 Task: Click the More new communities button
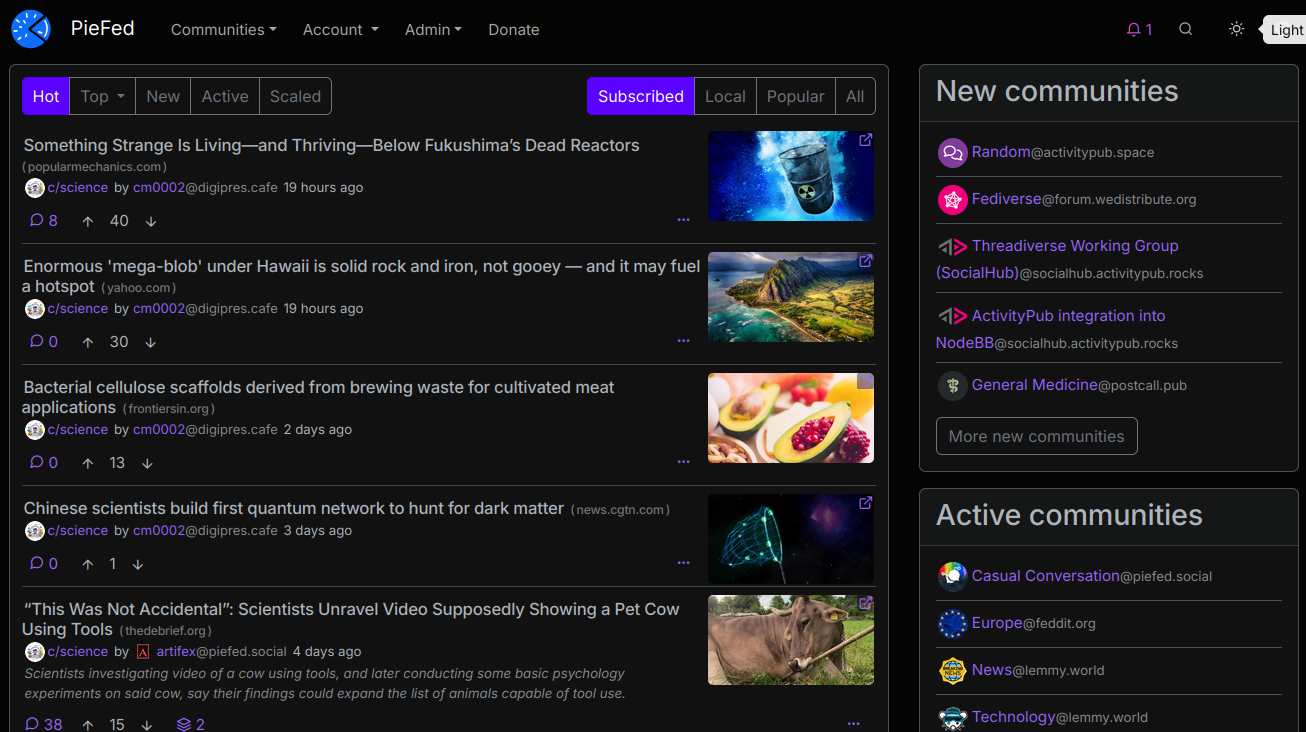(x=1036, y=436)
